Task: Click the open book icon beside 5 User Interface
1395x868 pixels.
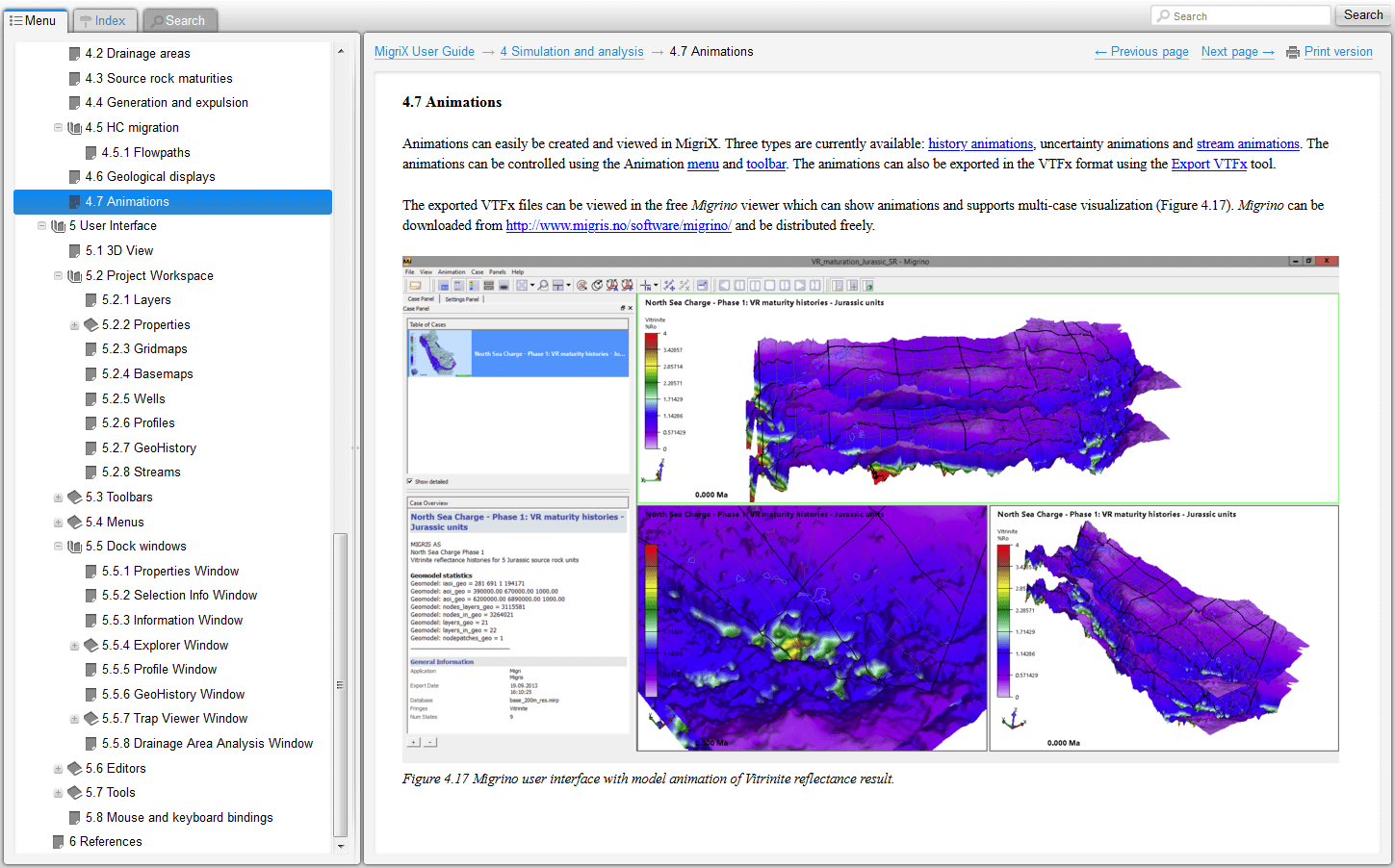Action: [58, 226]
